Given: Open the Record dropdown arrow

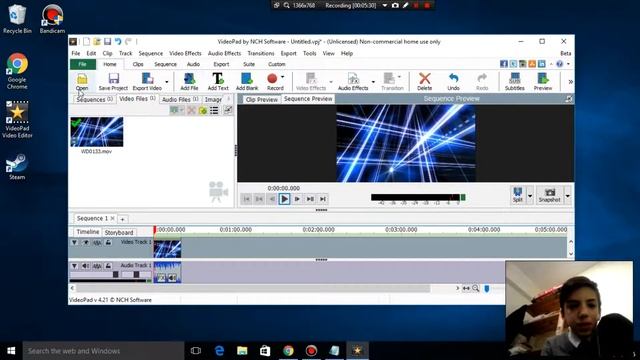Looking at the screenshot, I should pyautogui.click(x=282, y=77).
